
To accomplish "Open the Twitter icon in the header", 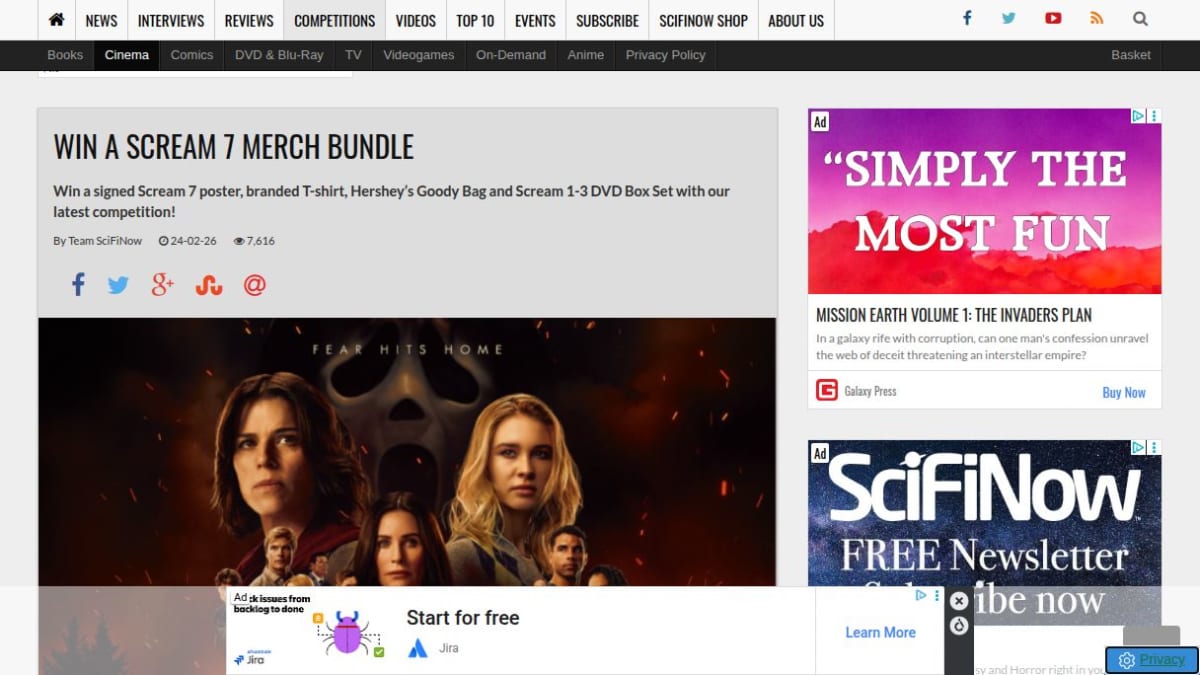I will (1009, 18).
